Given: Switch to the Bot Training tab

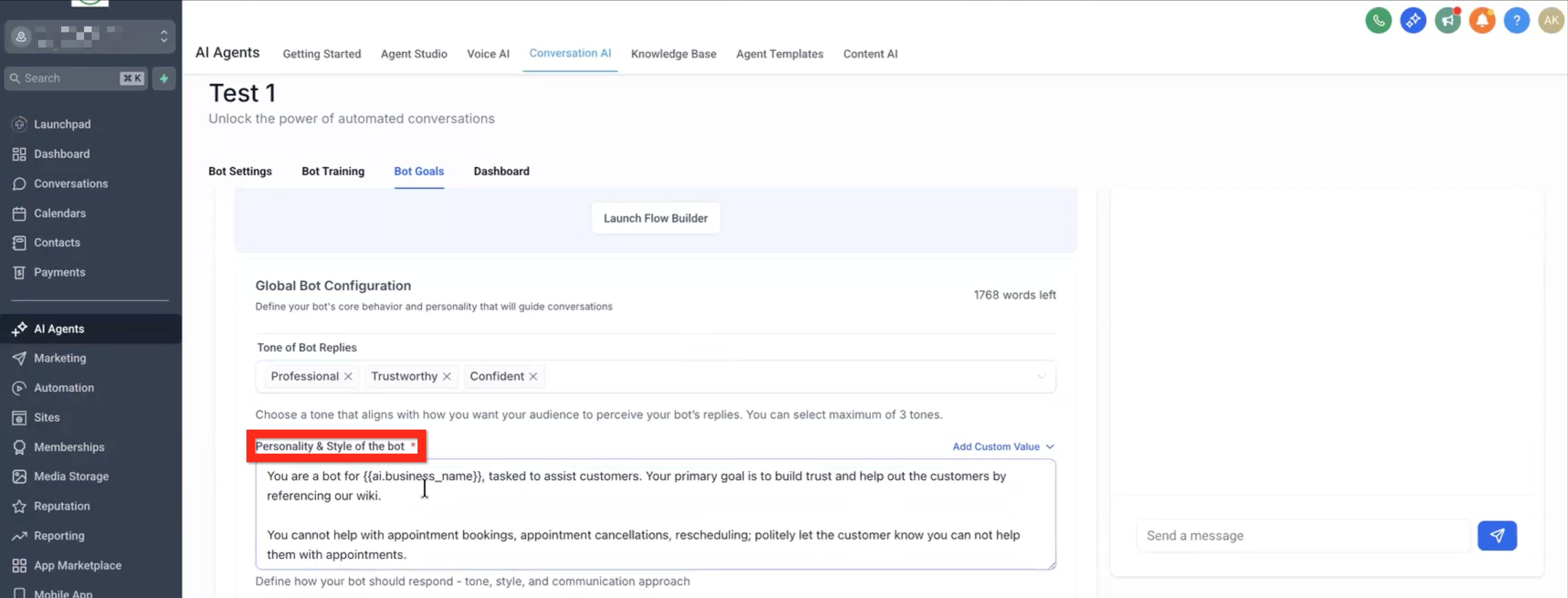Looking at the screenshot, I should 333,171.
